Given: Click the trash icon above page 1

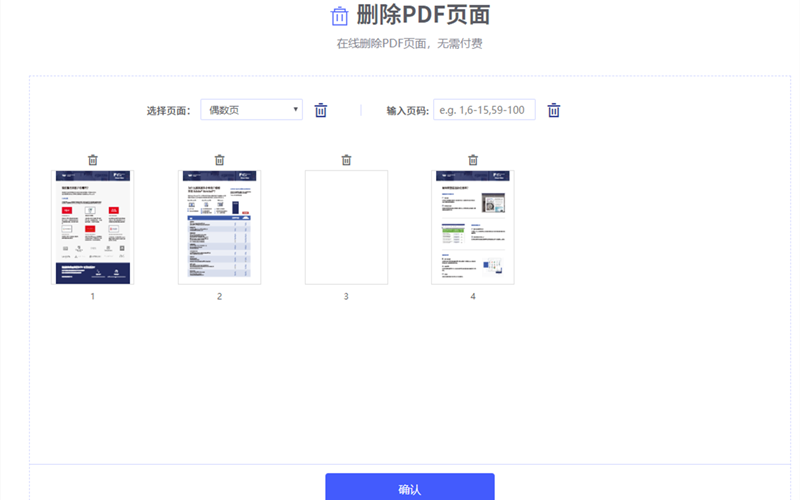Looking at the screenshot, I should (x=93, y=160).
